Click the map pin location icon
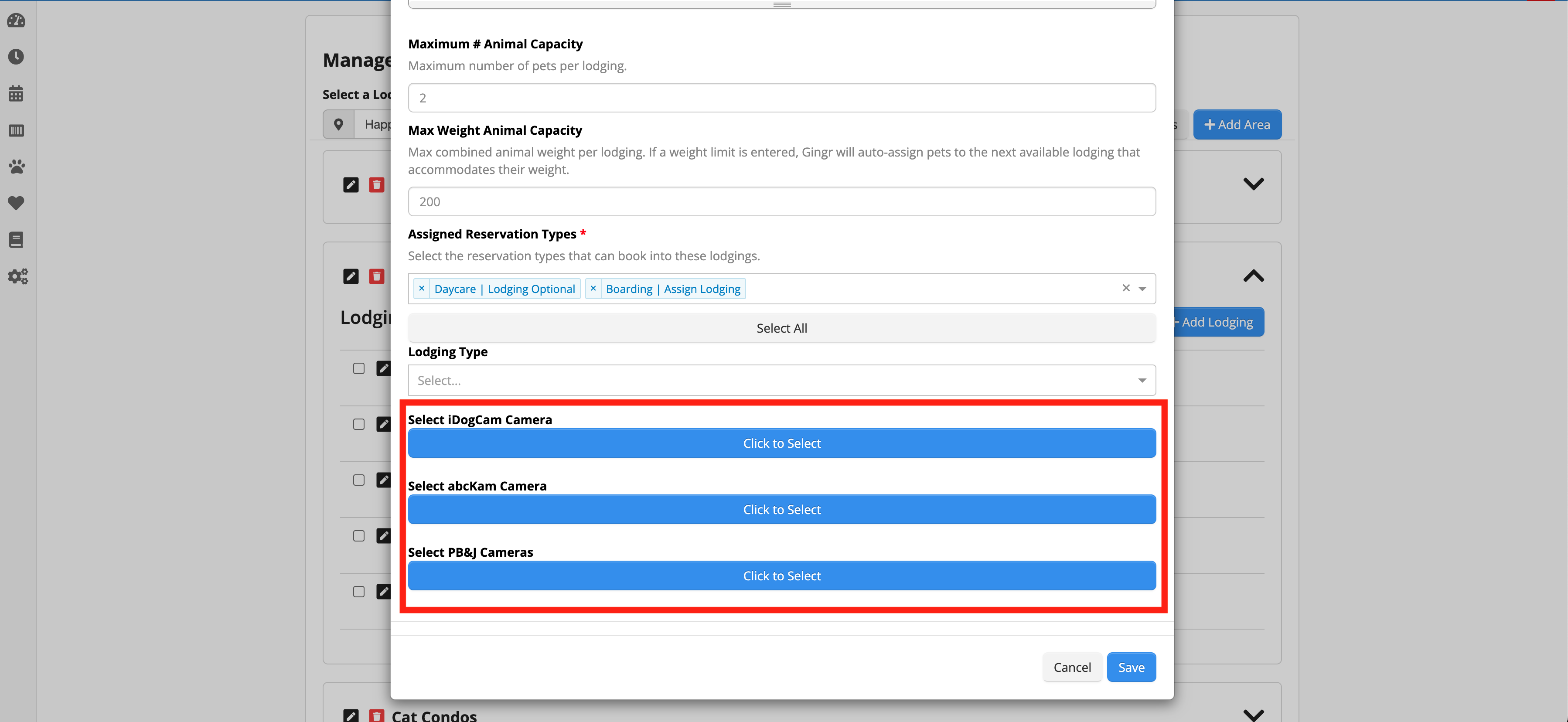1568x722 pixels. (x=338, y=125)
